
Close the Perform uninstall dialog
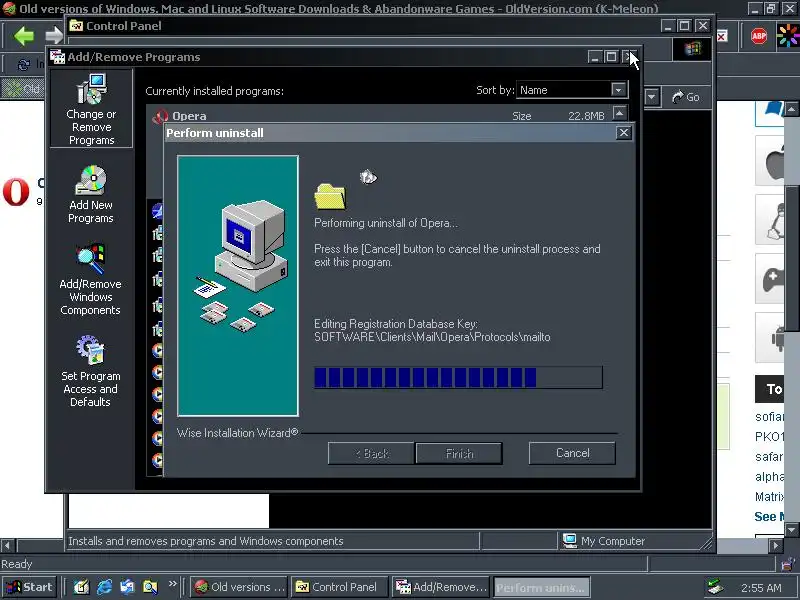click(x=623, y=133)
